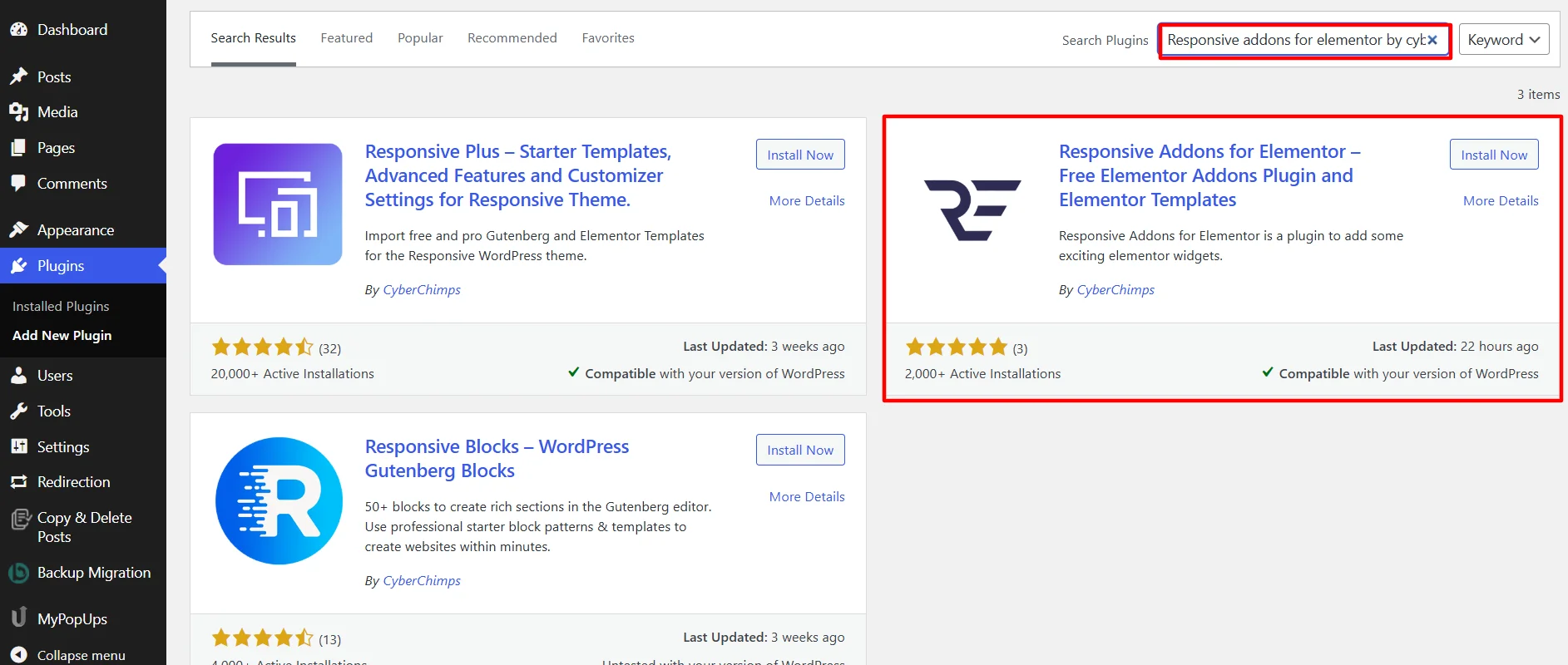1568x665 pixels.
Task: Click the Plugins plug icon
Action: pos(18,265)
